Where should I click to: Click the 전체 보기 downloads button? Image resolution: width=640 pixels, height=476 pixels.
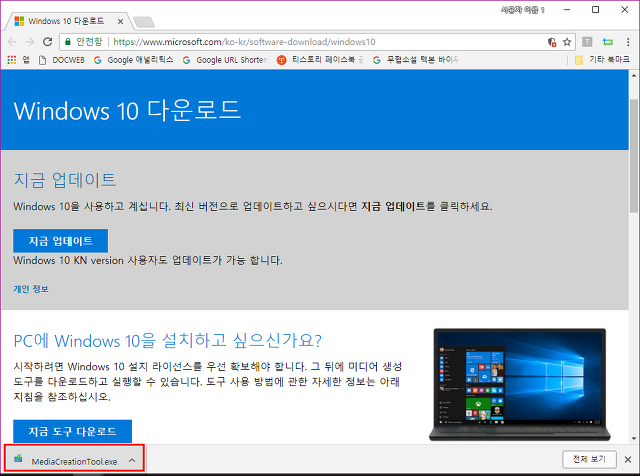click(589, 459)
